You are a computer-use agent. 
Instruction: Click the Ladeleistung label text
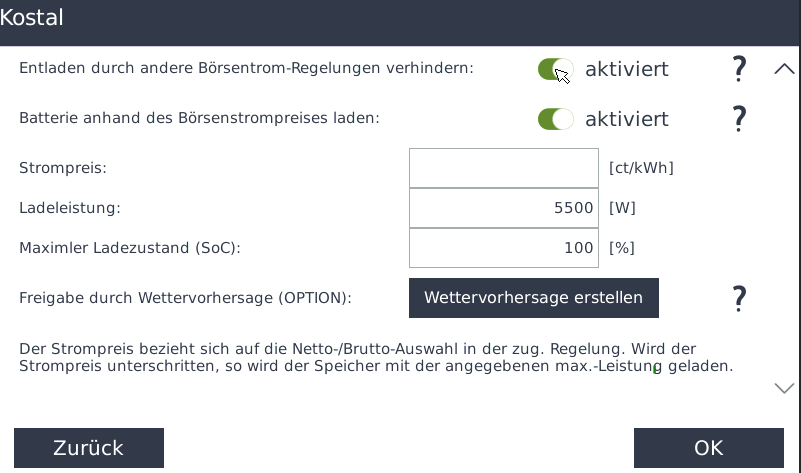pos(70,208)
